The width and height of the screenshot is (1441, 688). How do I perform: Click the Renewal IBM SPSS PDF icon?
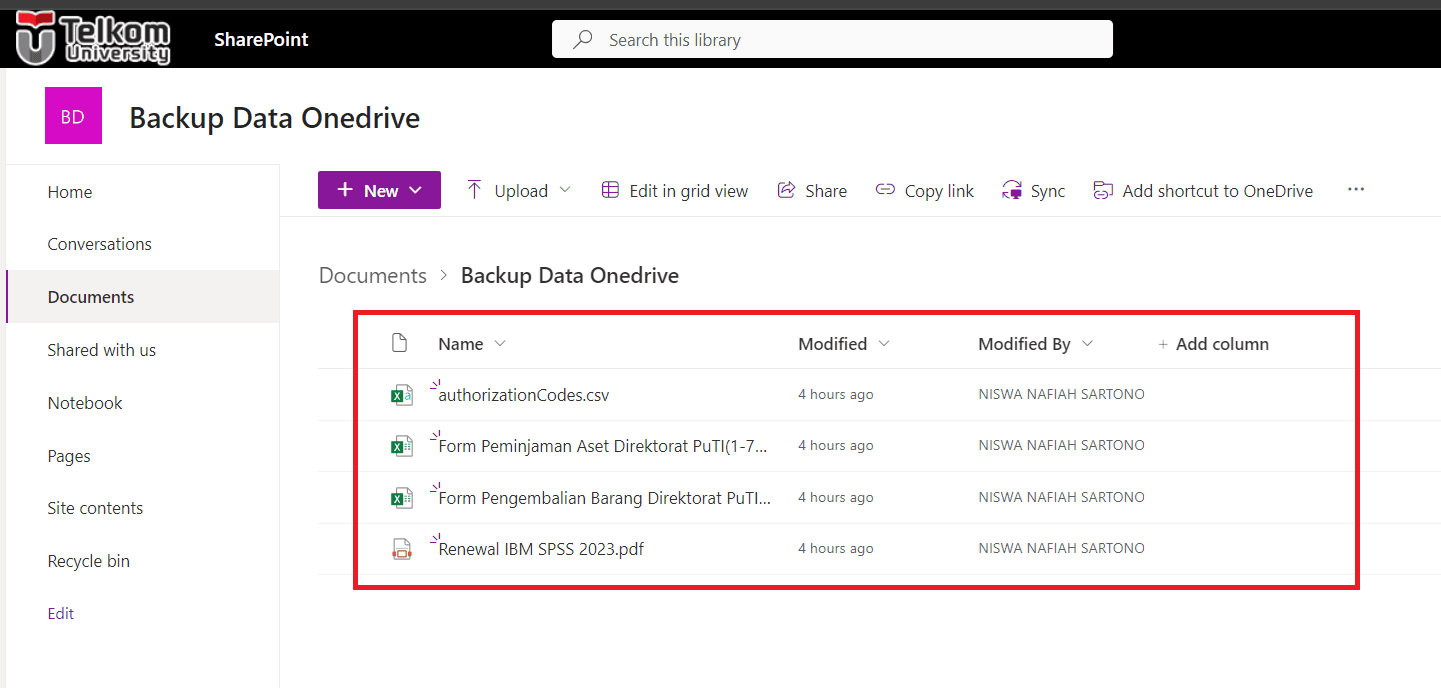[x=401, y=549]
